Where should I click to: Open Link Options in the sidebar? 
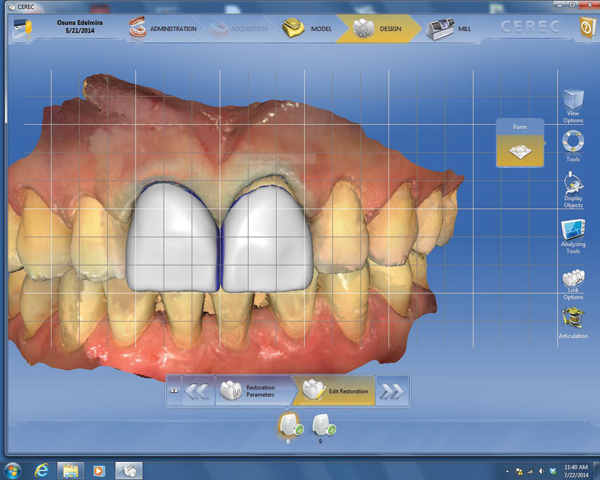pos(573,283)
